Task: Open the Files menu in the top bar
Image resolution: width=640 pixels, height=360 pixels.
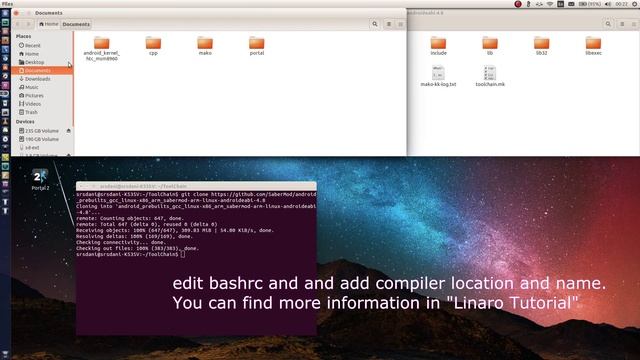Action: (7, 4)
